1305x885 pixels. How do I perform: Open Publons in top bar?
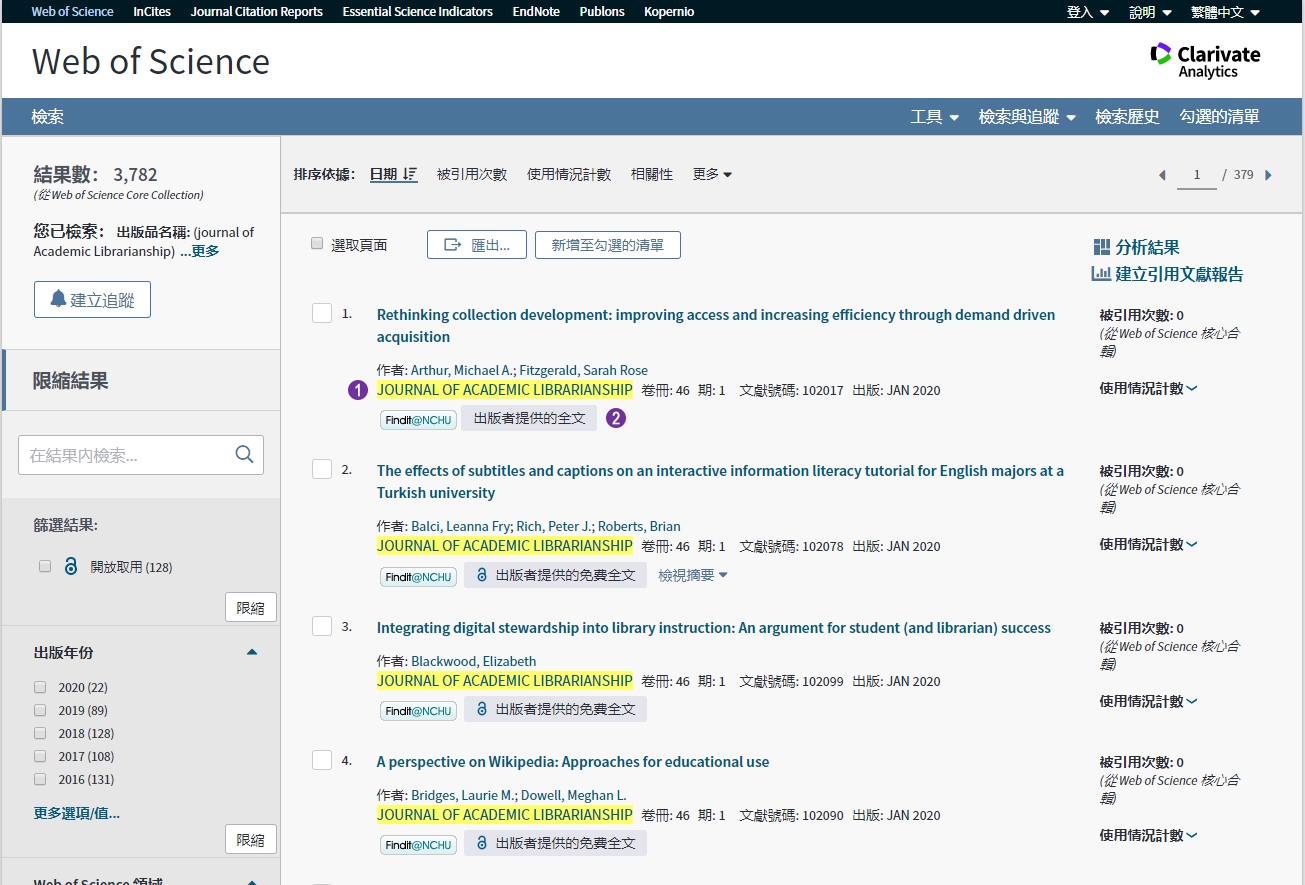(602, 12)
